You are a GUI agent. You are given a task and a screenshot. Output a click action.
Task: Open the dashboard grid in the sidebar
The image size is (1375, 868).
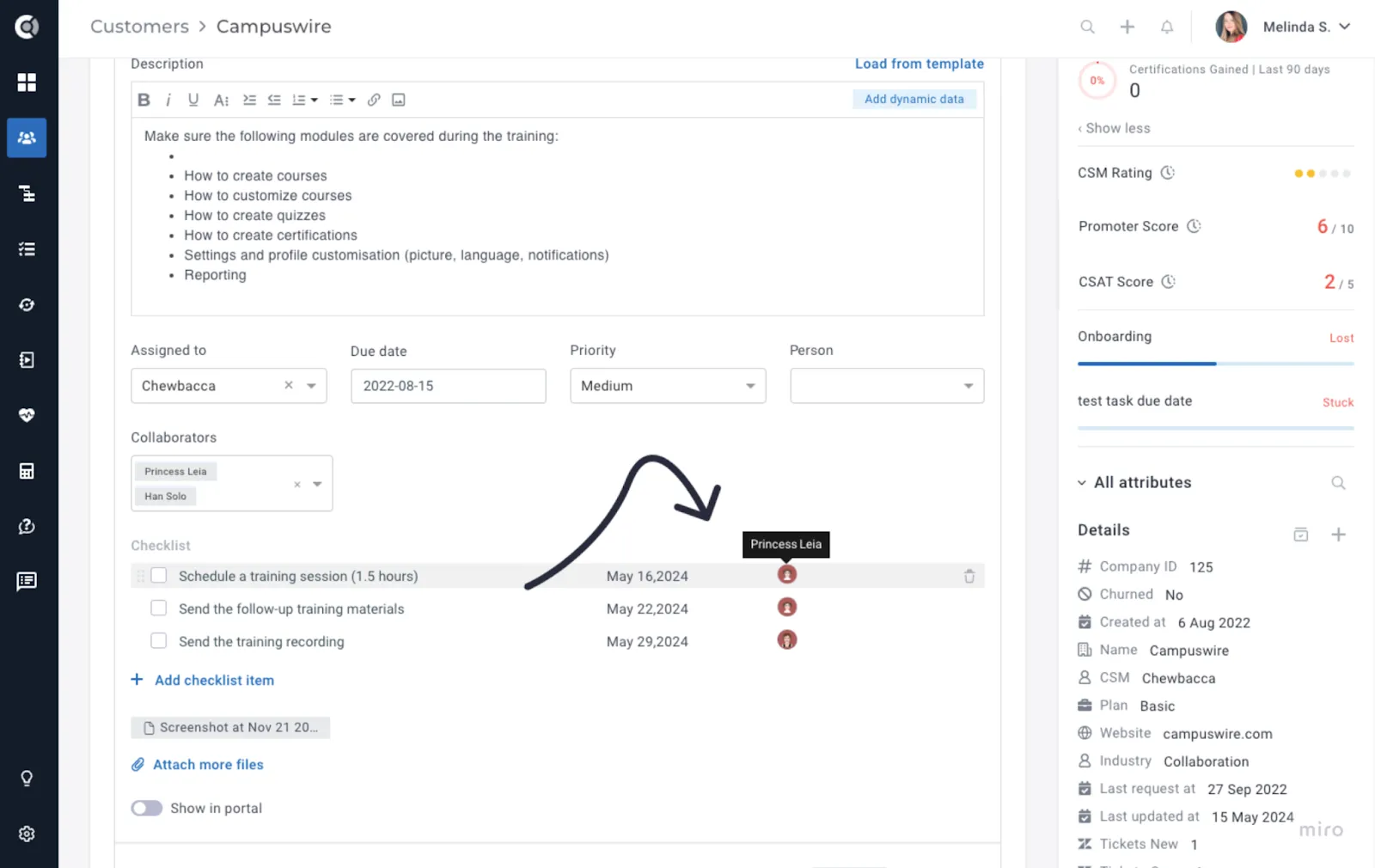click(x=27, y=83)
